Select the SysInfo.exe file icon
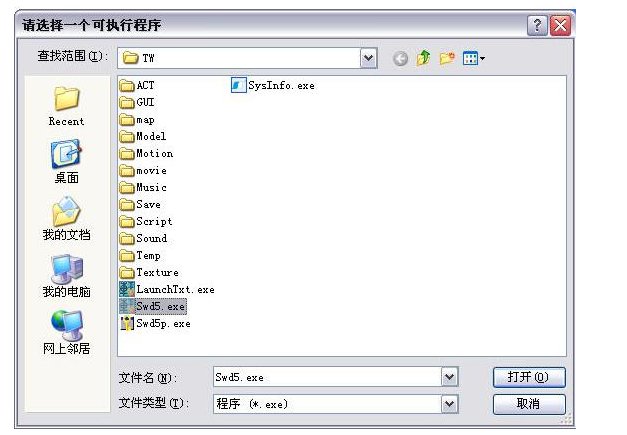Viewport: 627px width, 435px height. pyautogui.click(x=238, y=85)
